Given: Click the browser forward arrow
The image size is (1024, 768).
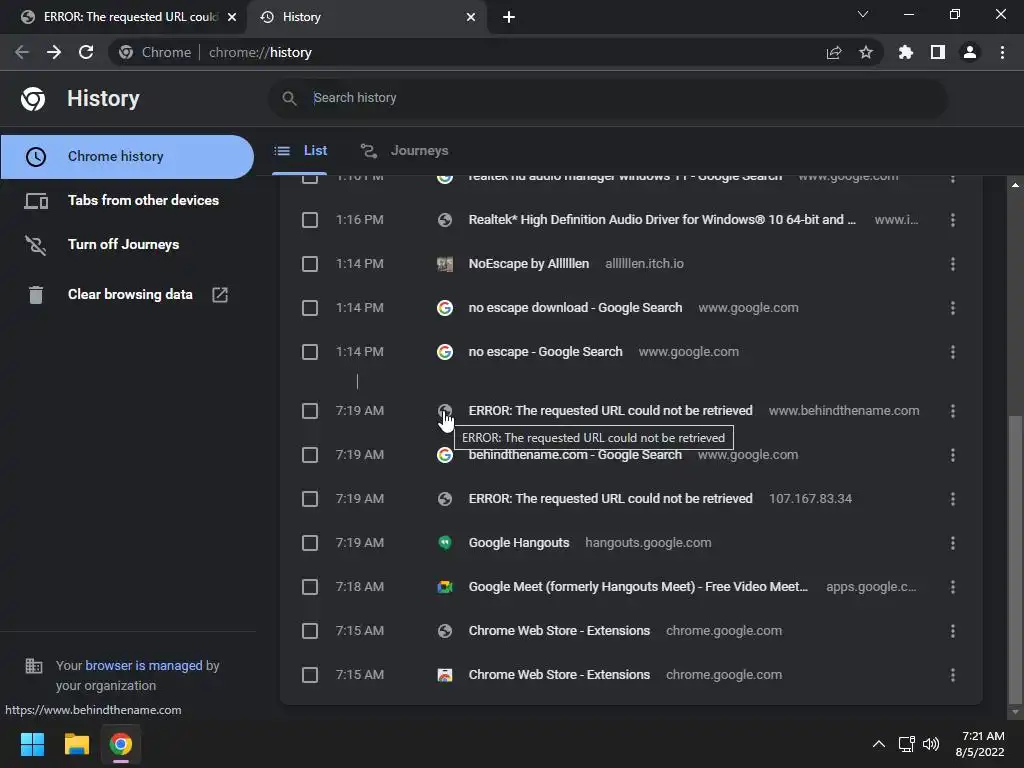Looking at the screenshot, I should click(x=54, y=52).
